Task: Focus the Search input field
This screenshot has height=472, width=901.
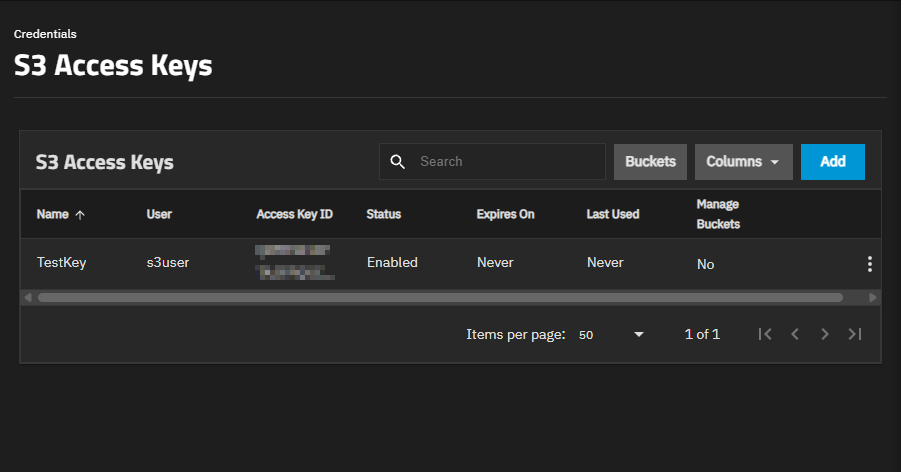Action: [x=492, y=162]
